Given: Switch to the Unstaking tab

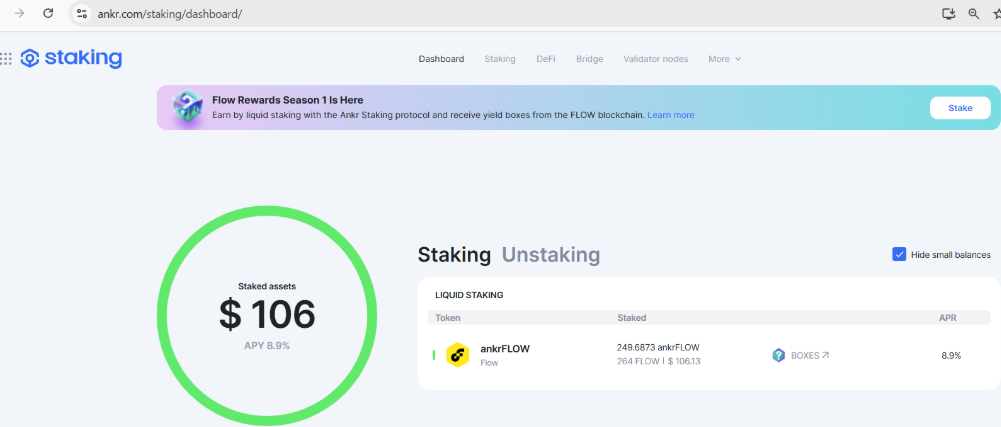Looking at the screenshot, I should coord(551,255).
